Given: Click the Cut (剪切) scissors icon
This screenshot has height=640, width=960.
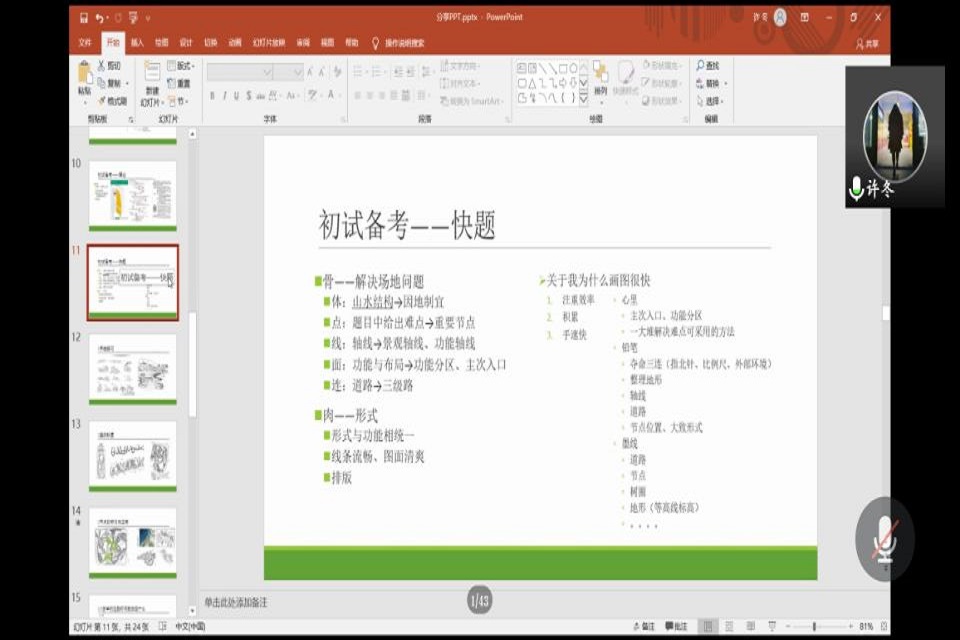Looking at the screenshot, I should (x=102, y=66).
